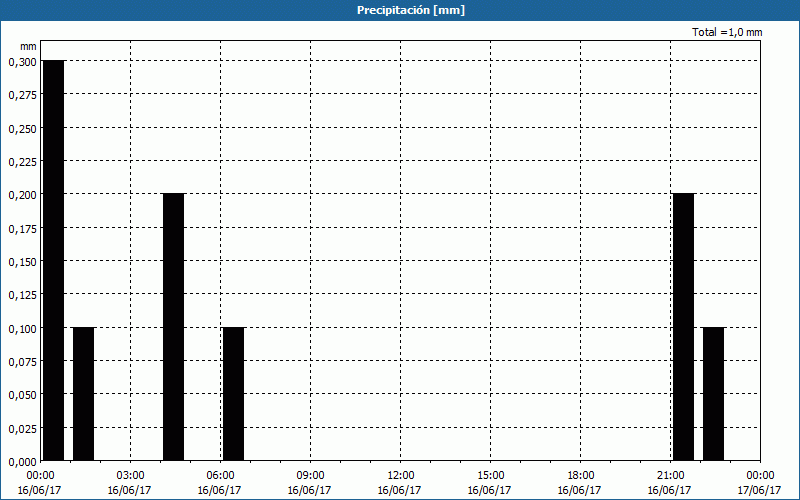Click the 0,150 y-axis label
Screen dimensions: 800x500
coord(22,262)
